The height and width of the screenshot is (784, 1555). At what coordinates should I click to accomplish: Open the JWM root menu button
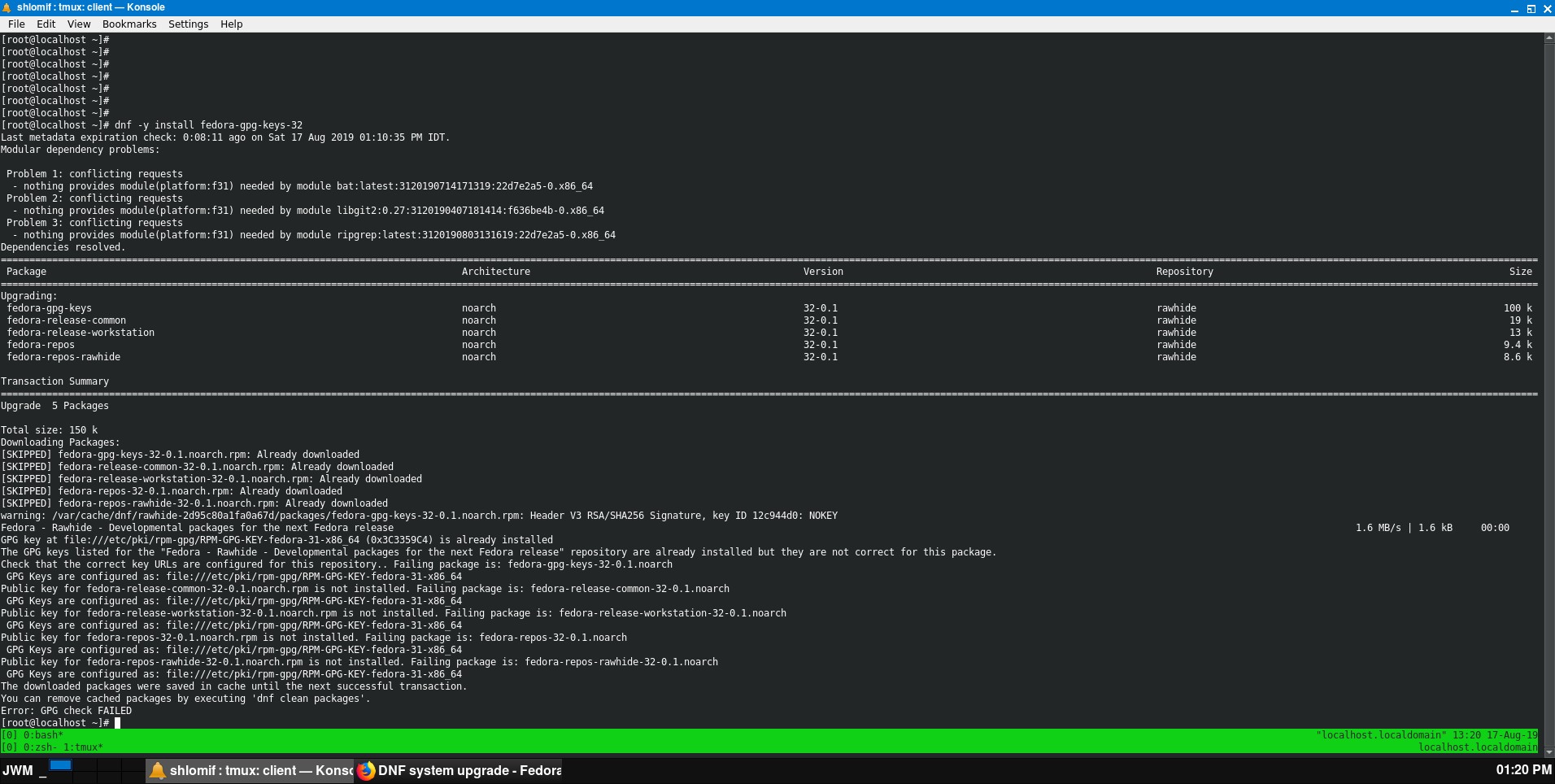pos(18,770)
